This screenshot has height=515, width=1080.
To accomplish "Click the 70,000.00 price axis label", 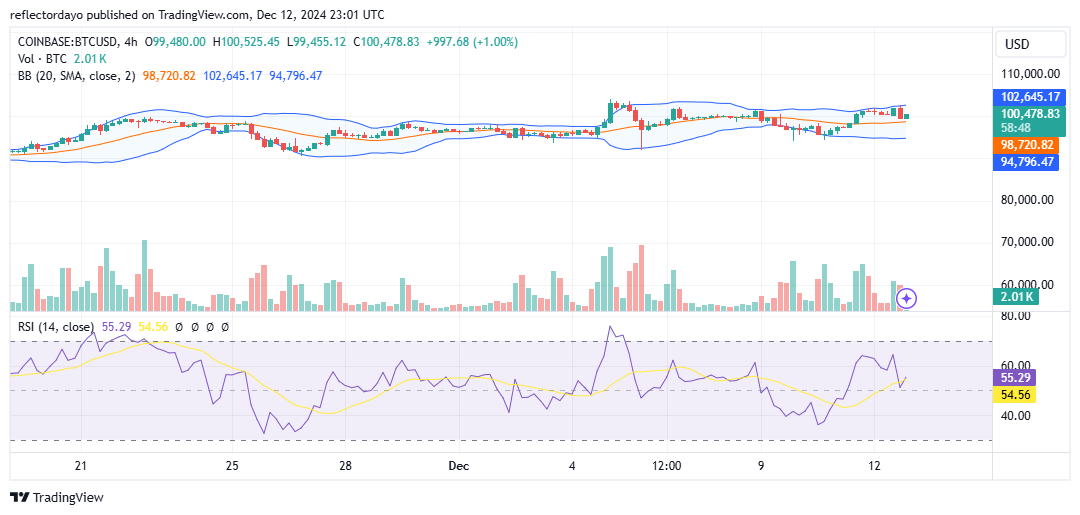I will [x=1028, y=242].
